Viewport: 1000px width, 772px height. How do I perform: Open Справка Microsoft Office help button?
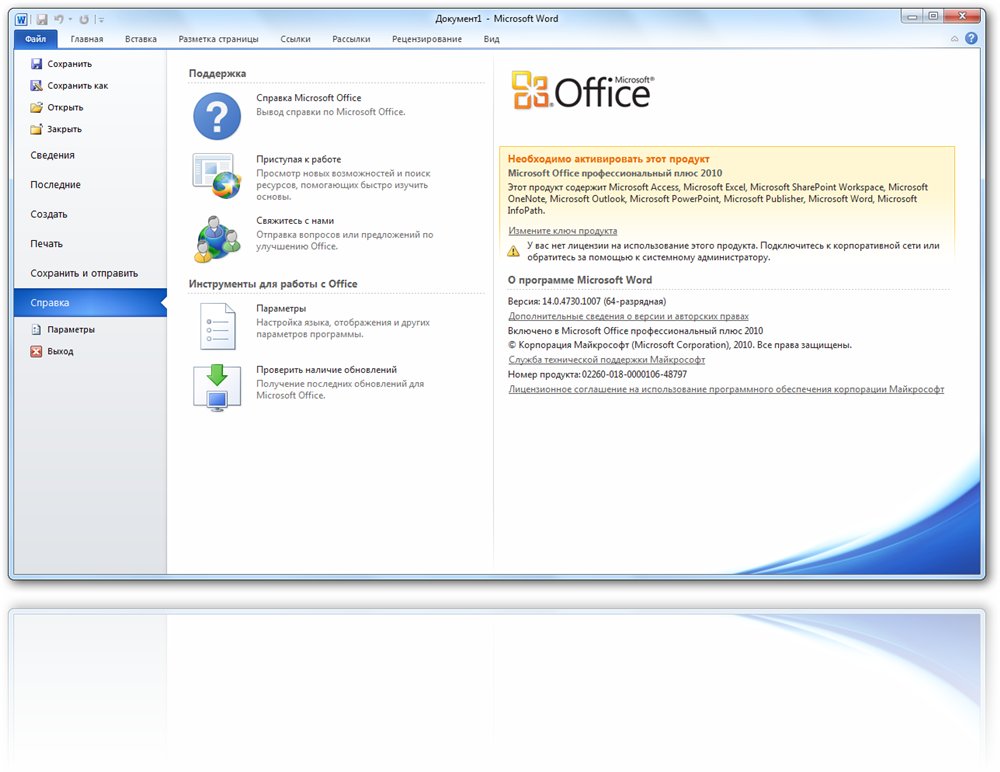[x=217, y=116]
